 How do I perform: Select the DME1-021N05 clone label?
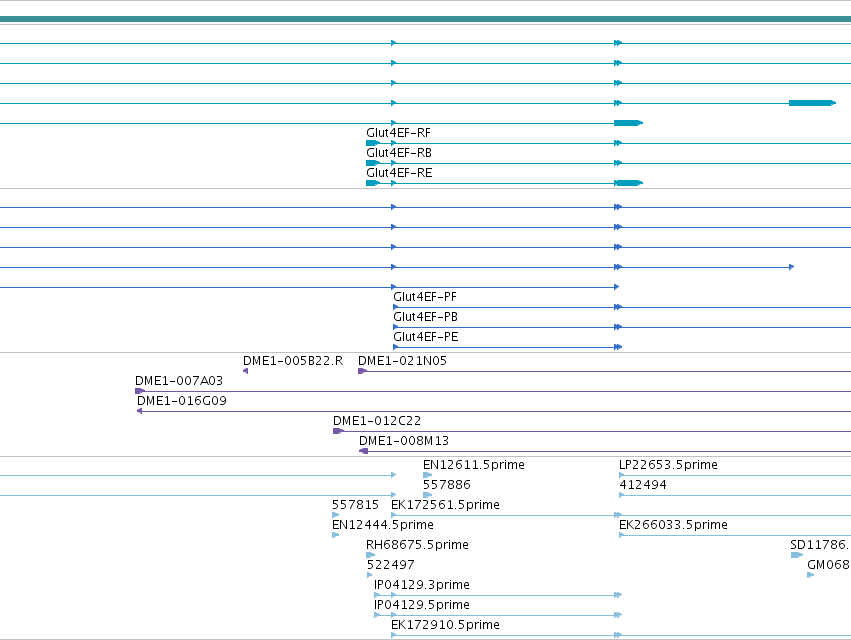pos(402,361)
